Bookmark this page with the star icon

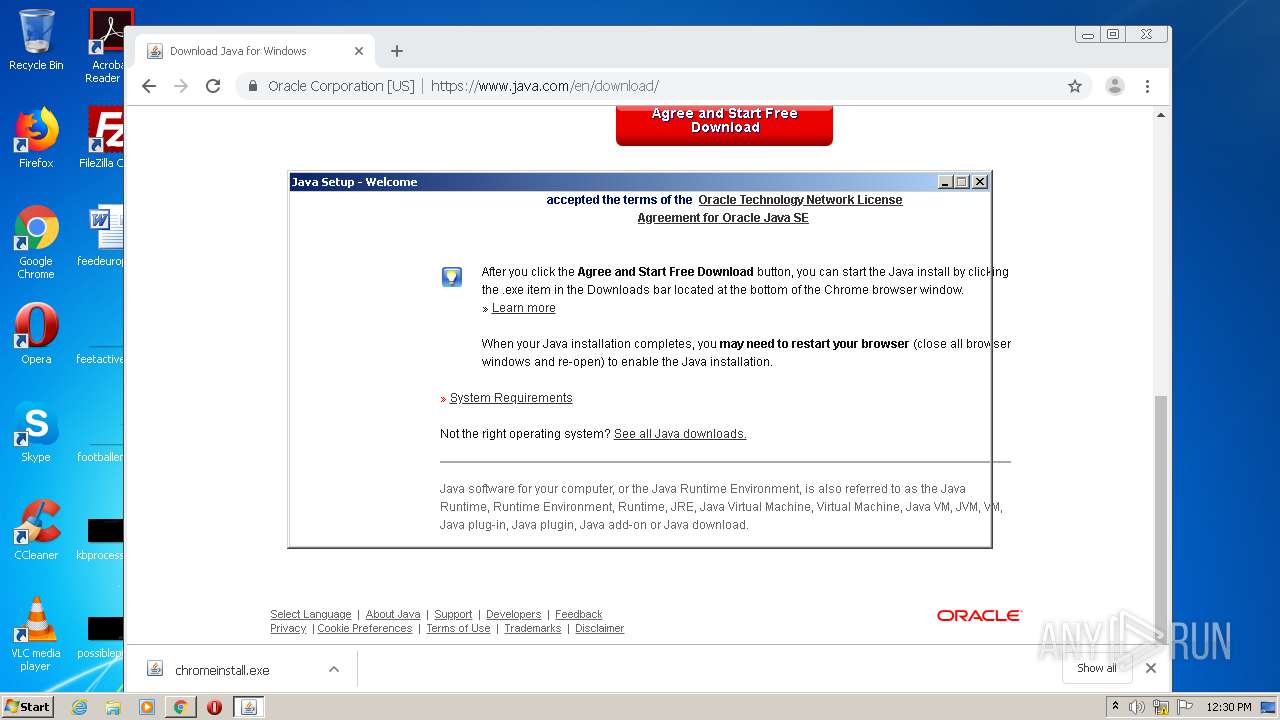[x=1075, y=86]
